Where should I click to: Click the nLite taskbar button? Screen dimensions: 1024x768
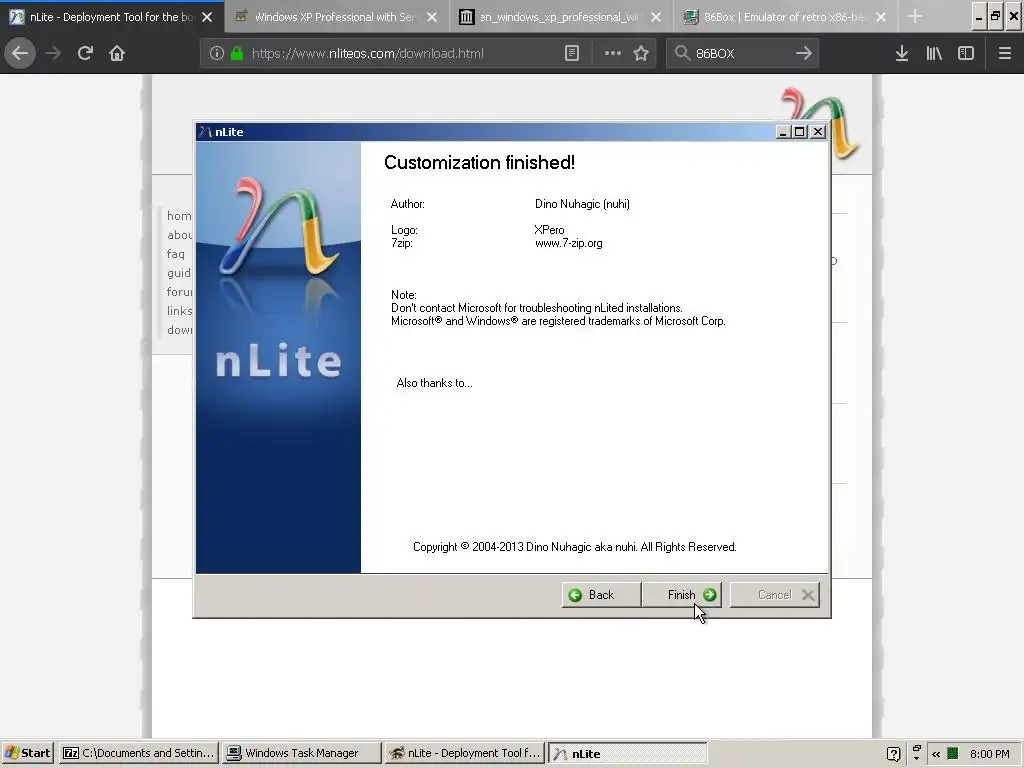point(628,753)
